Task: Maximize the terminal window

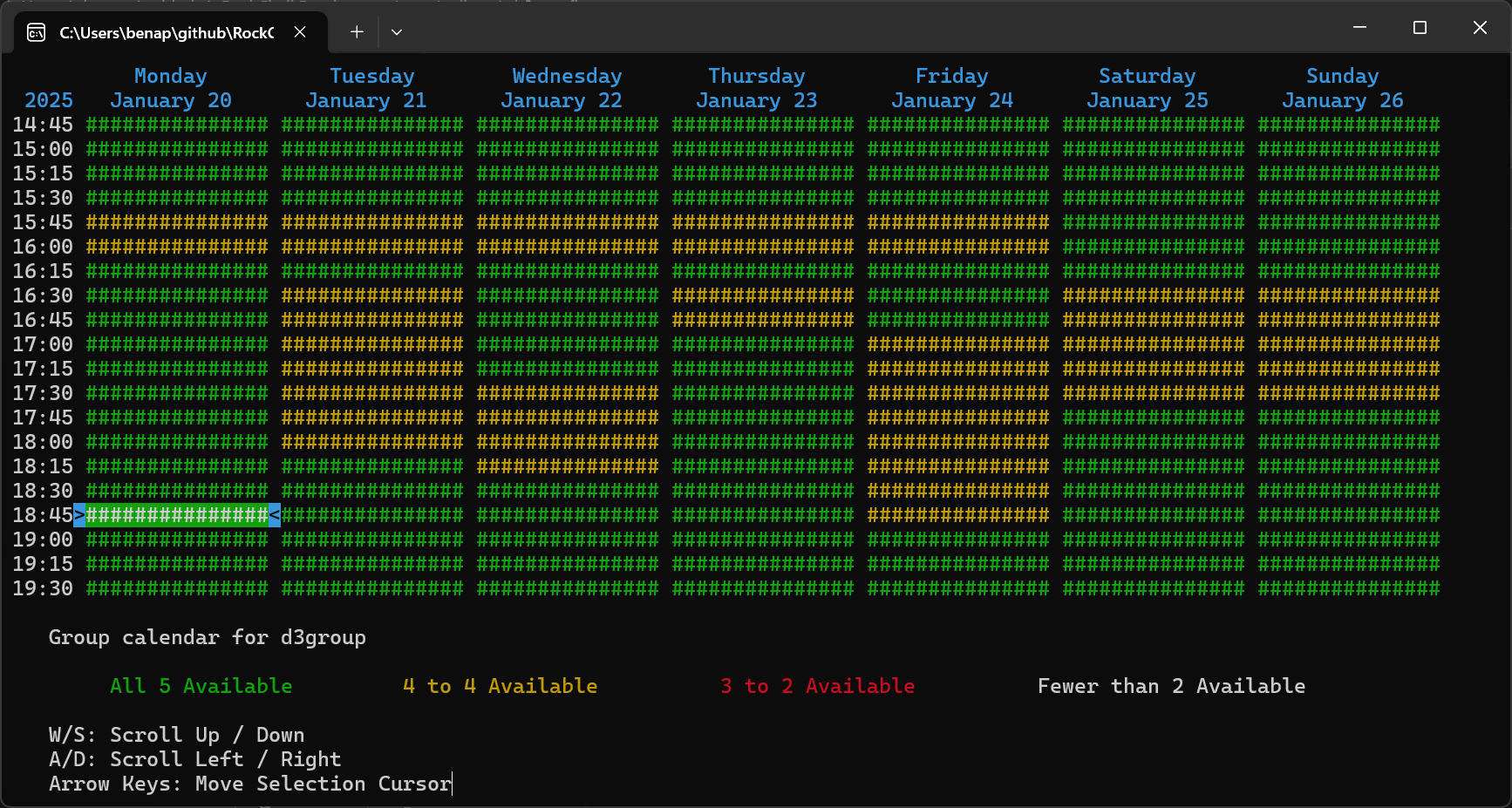Action: click(x=1420, y=28)
